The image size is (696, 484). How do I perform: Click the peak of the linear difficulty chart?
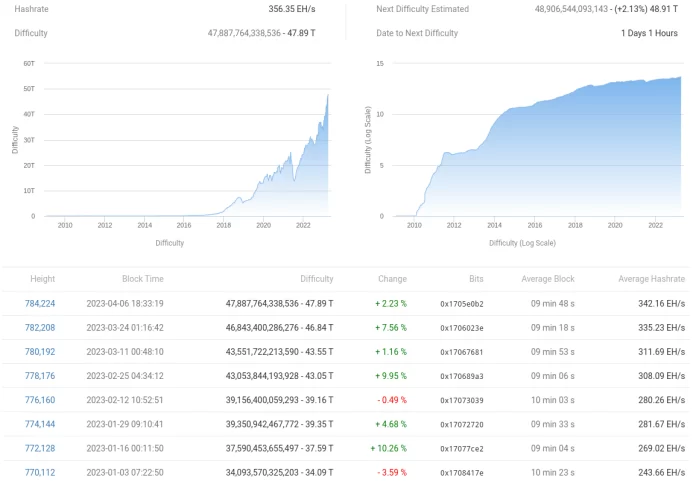(327, 96)
